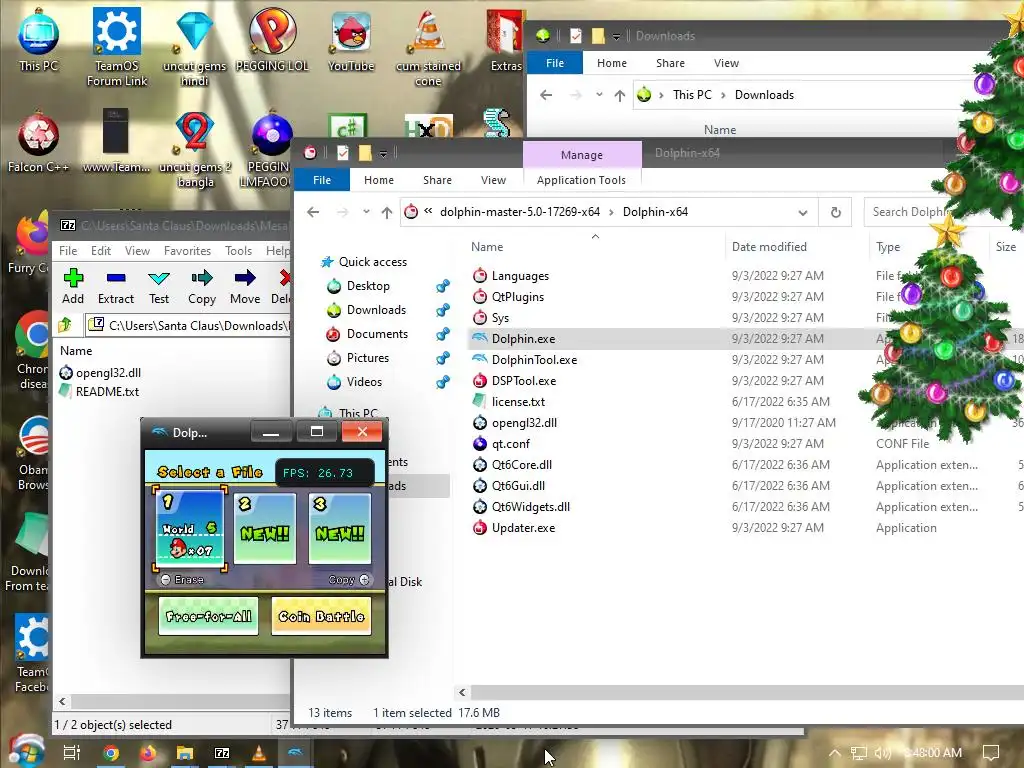Viewport: 1024px width, 768px height.
Task: Click the Task View taskbar button
Action: tap(72, 753)
